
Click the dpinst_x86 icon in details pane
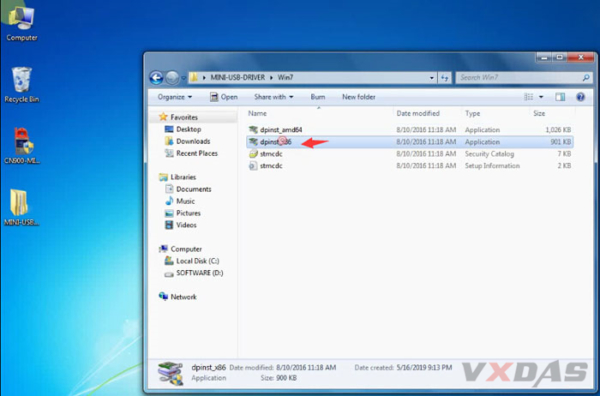(170, 373)
